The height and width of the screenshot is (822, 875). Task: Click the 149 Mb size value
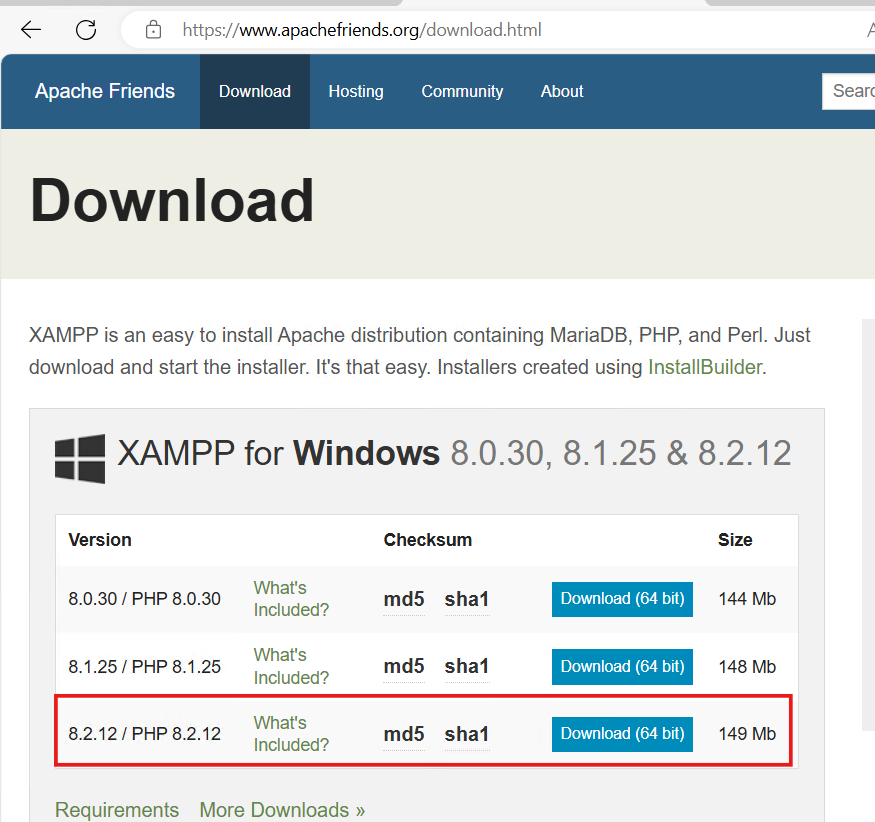(x=747, y=734)
